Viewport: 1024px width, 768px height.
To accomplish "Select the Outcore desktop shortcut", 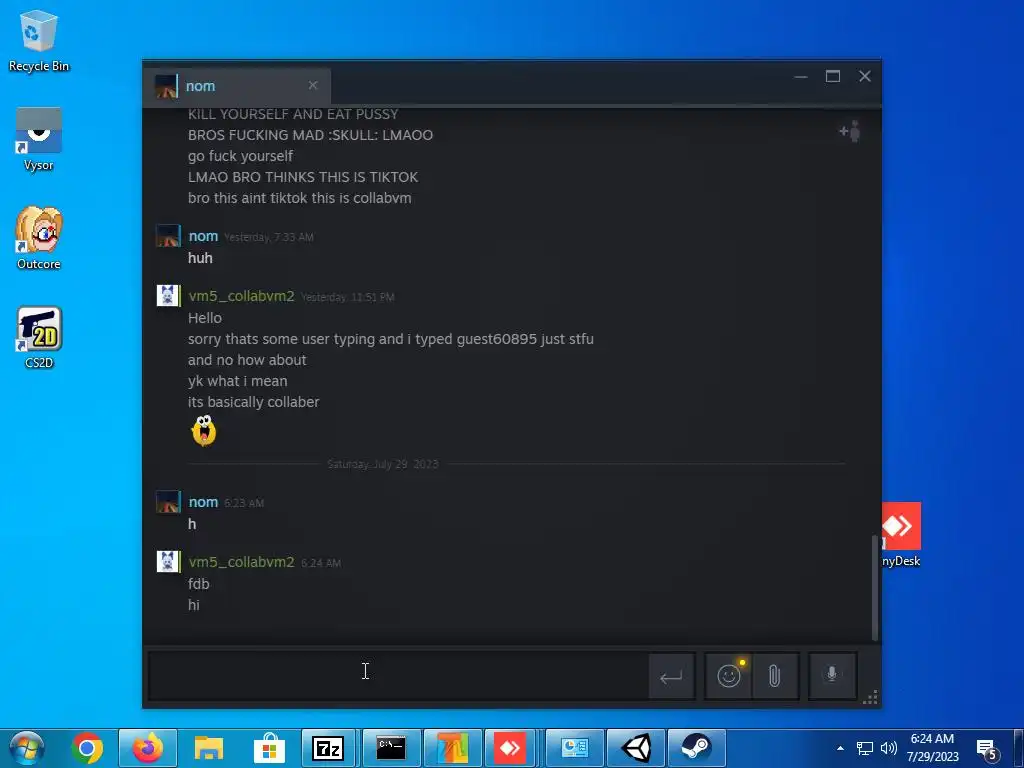I will [x=39, y=238].
